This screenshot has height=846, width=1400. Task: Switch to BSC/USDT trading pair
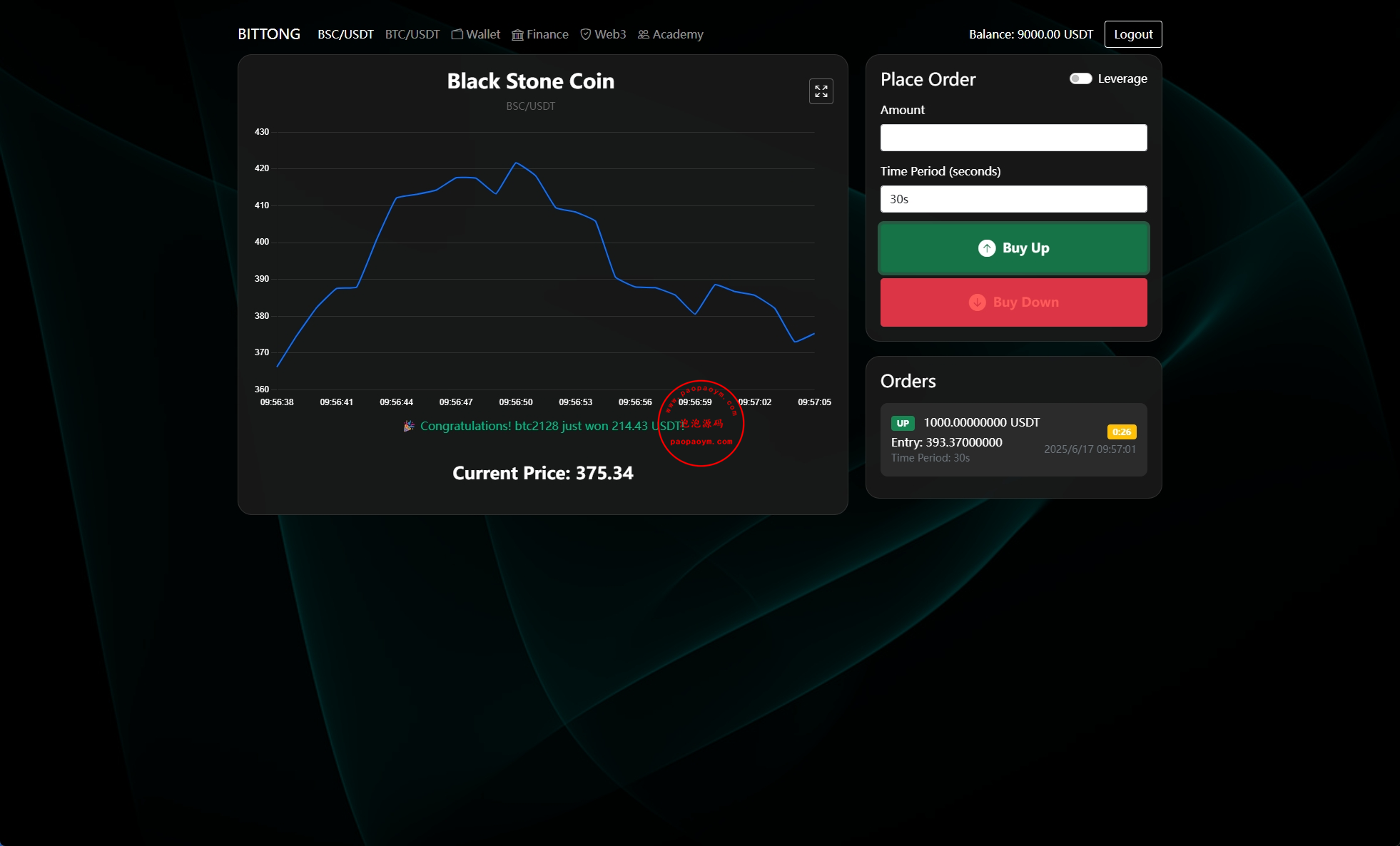point(345,34)
